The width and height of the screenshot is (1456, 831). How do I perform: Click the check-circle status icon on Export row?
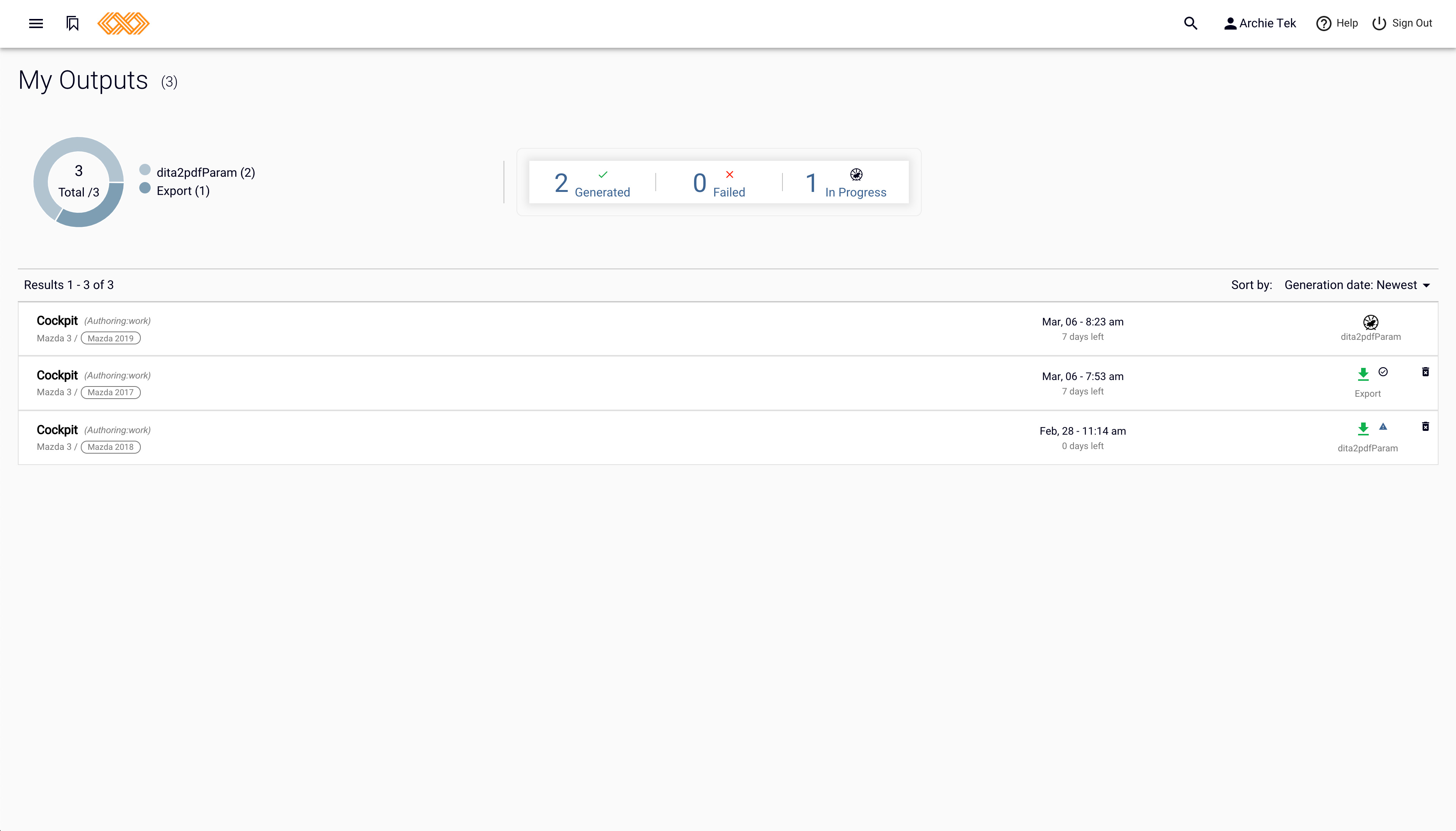[x=1383, y=372]
